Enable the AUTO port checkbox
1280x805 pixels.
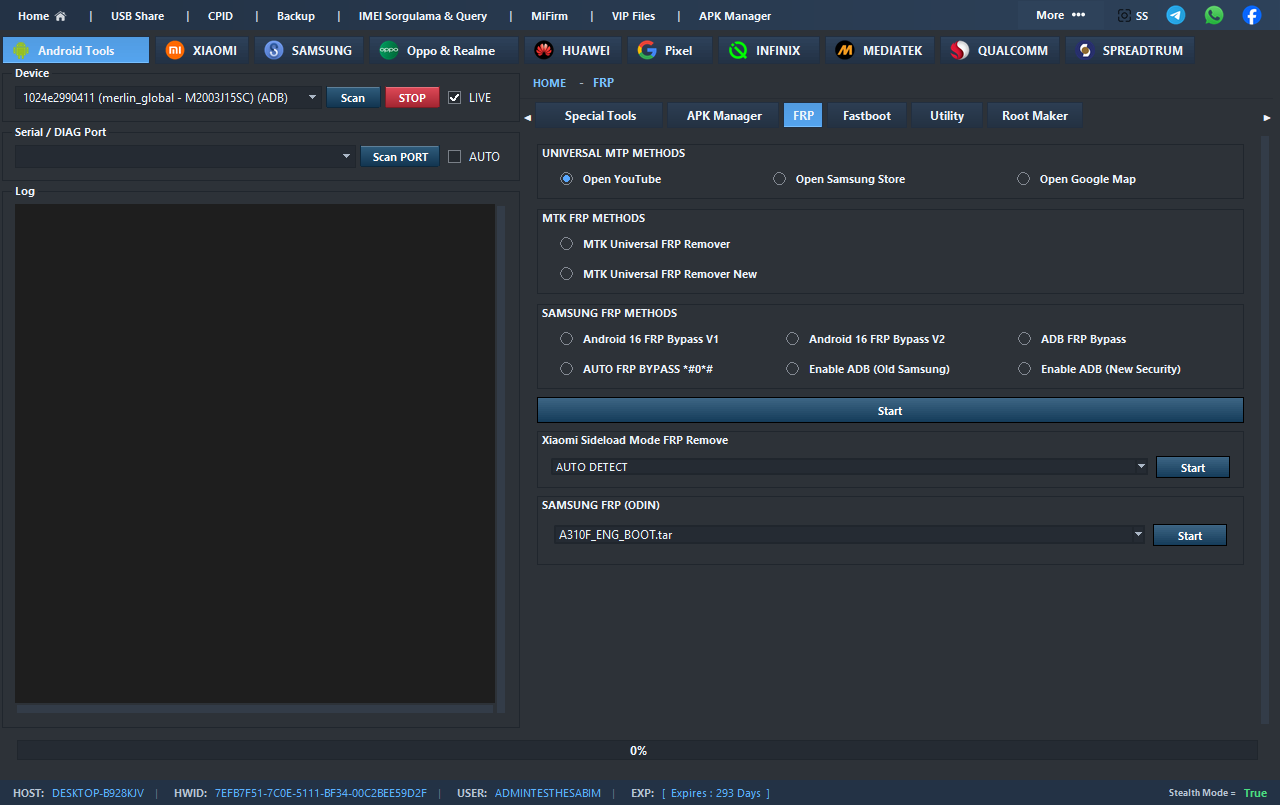455,157
